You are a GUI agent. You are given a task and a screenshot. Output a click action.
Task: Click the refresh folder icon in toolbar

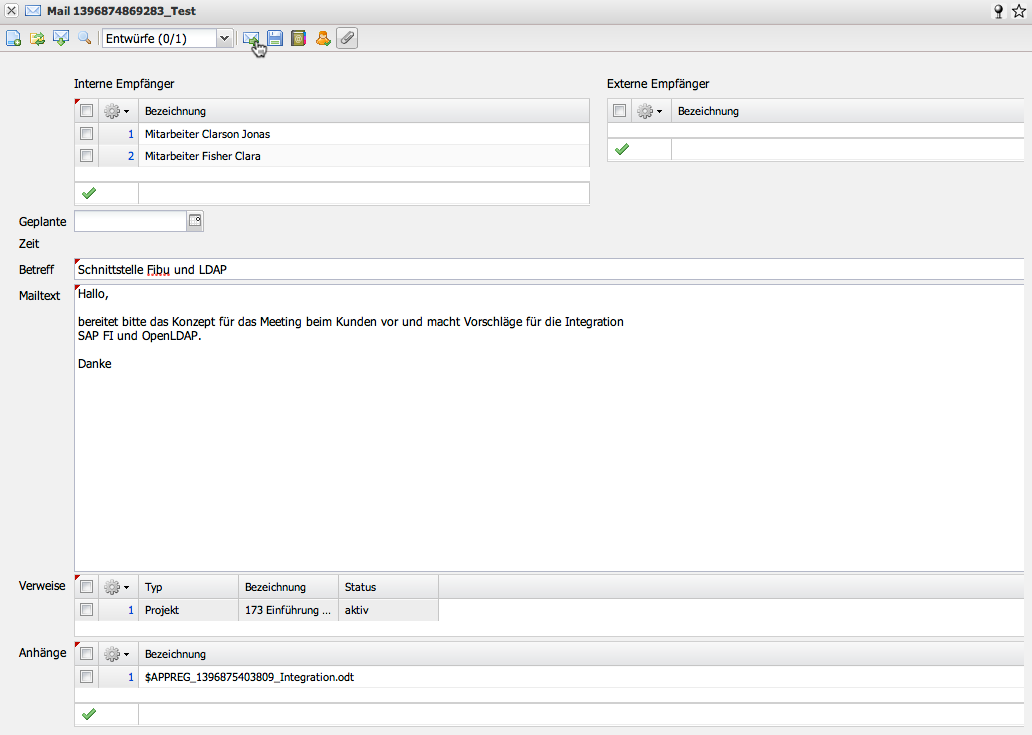coord(37,38)
